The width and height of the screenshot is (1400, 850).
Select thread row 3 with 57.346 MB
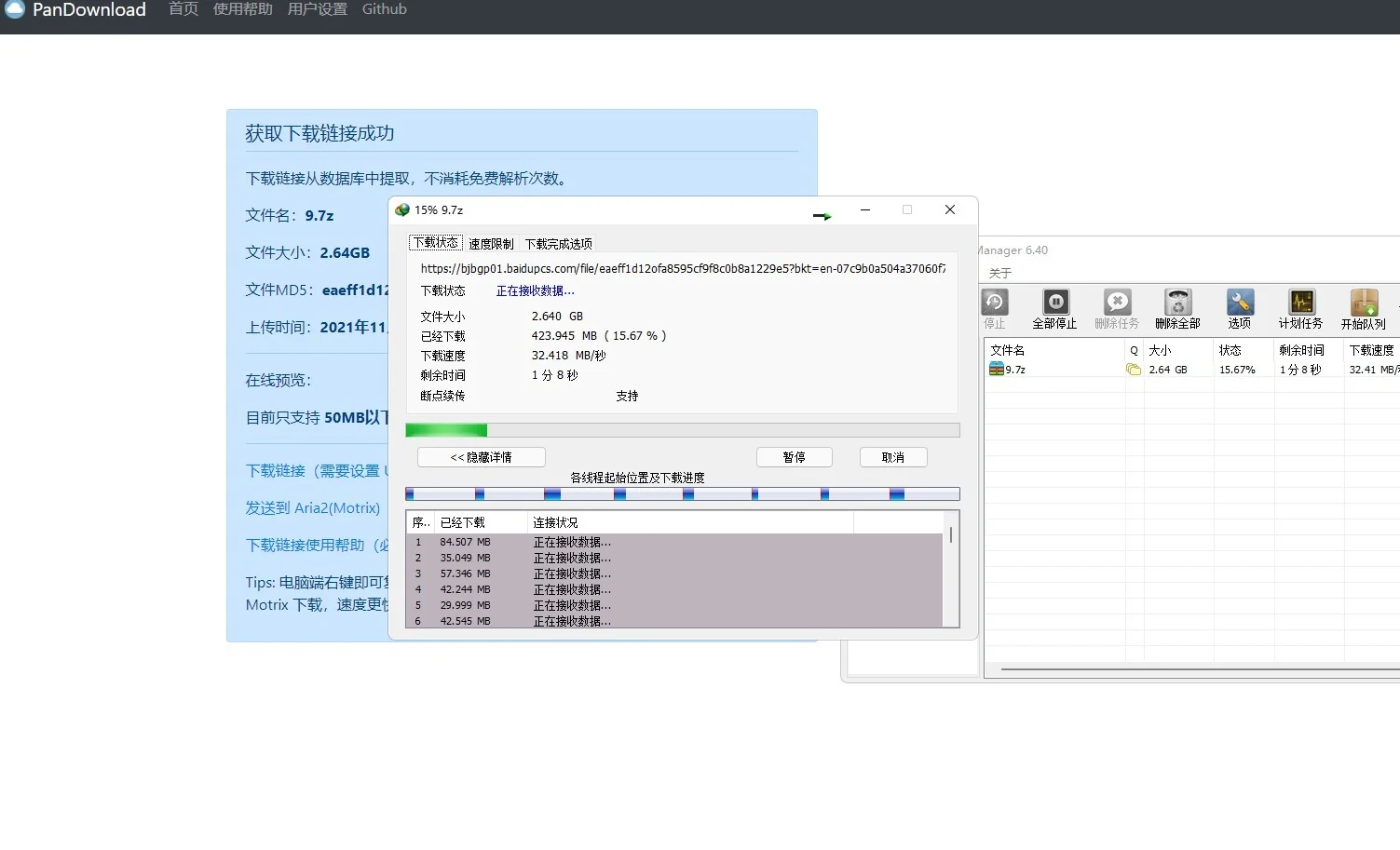click(675, 573)
